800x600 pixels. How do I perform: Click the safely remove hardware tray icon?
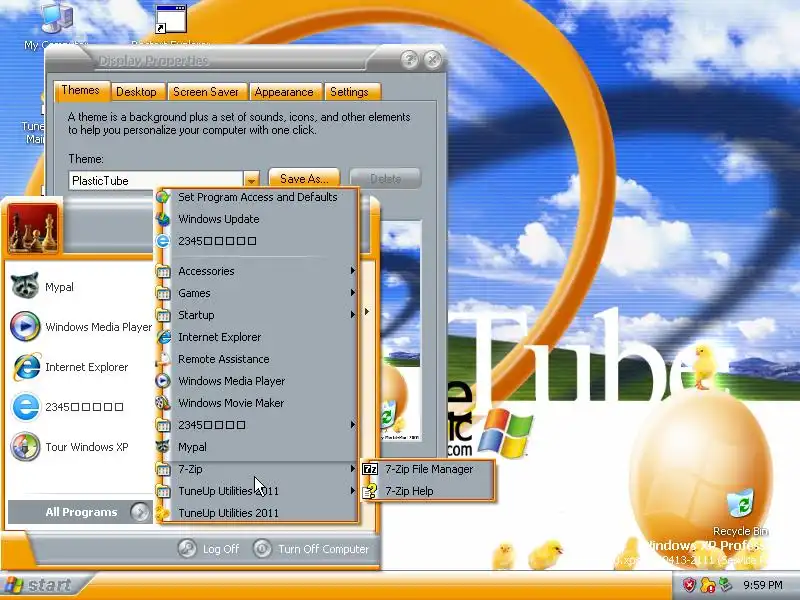point(725,585)
